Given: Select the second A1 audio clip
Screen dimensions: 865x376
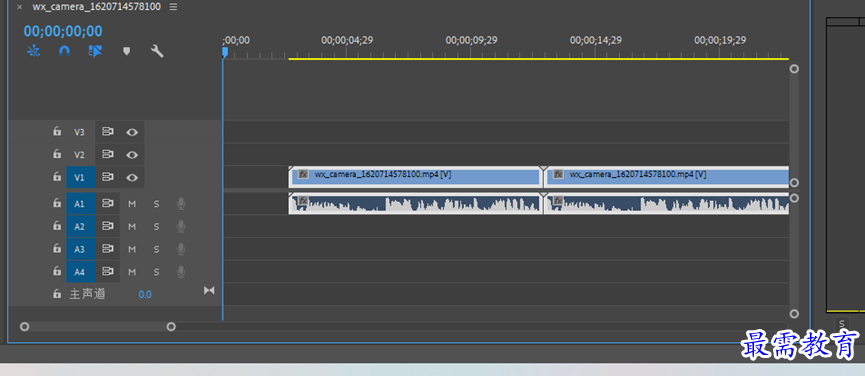Looking at the screenshot, I should tap(666, 203).
